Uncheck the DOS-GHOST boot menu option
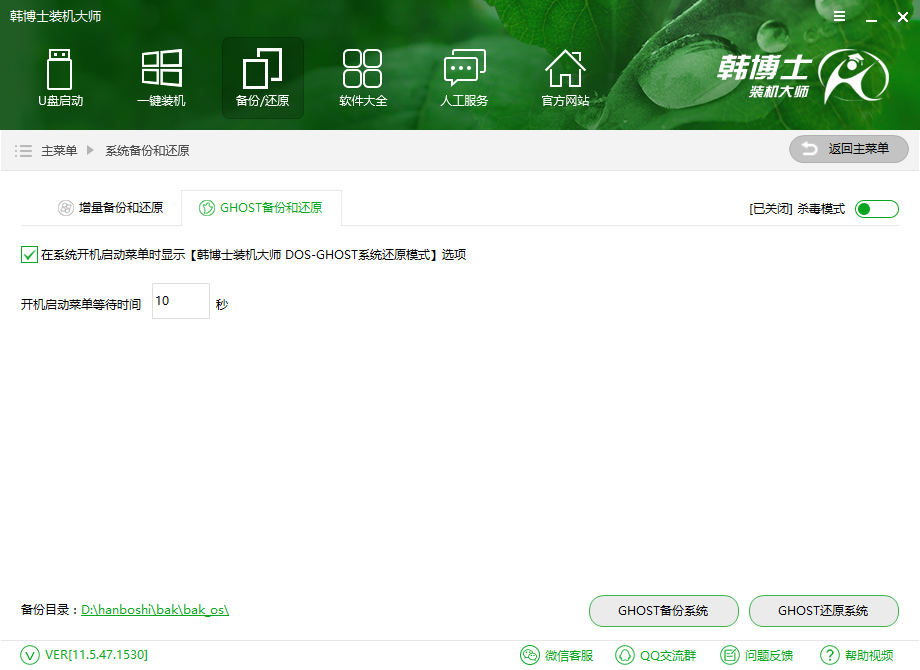The width and height of the screenshot is (920, 670). pos(29,254)
